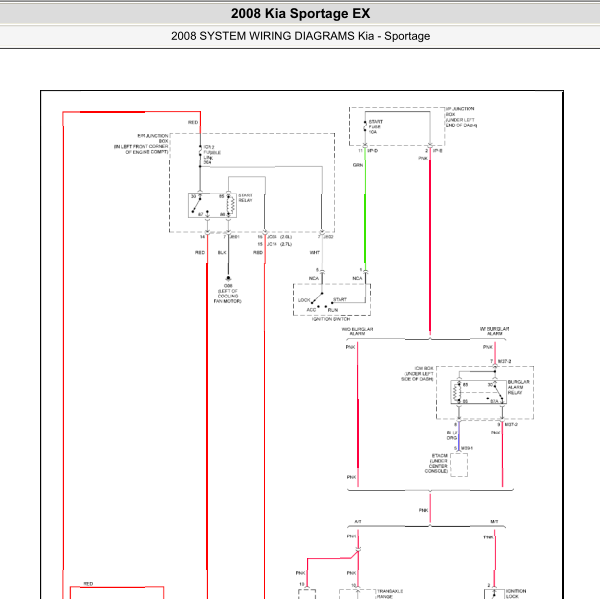Click the 'GRN' wire color label

(358, 165)
